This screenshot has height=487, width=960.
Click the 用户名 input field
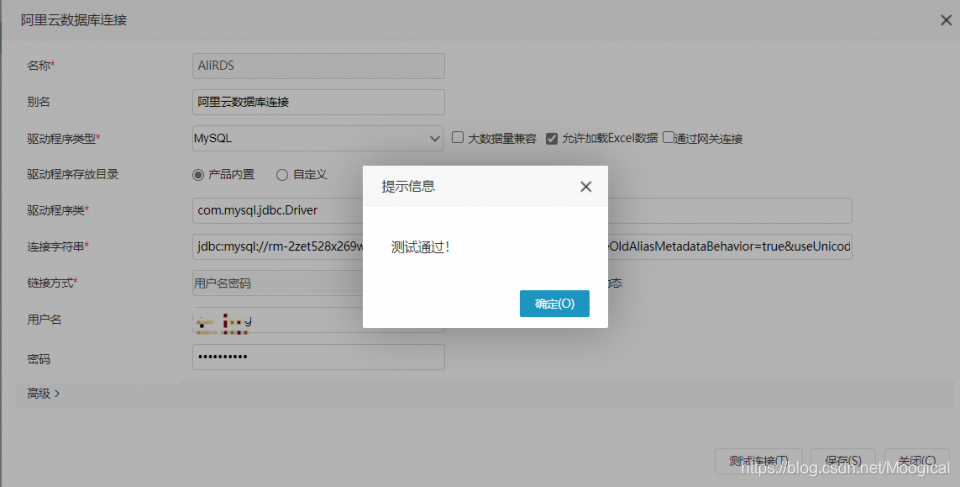pos(318,320)
